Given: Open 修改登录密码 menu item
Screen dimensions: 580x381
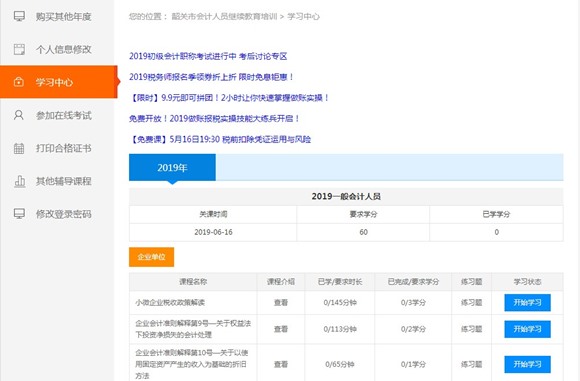Looking at the screenshot, I should (58, 214).
